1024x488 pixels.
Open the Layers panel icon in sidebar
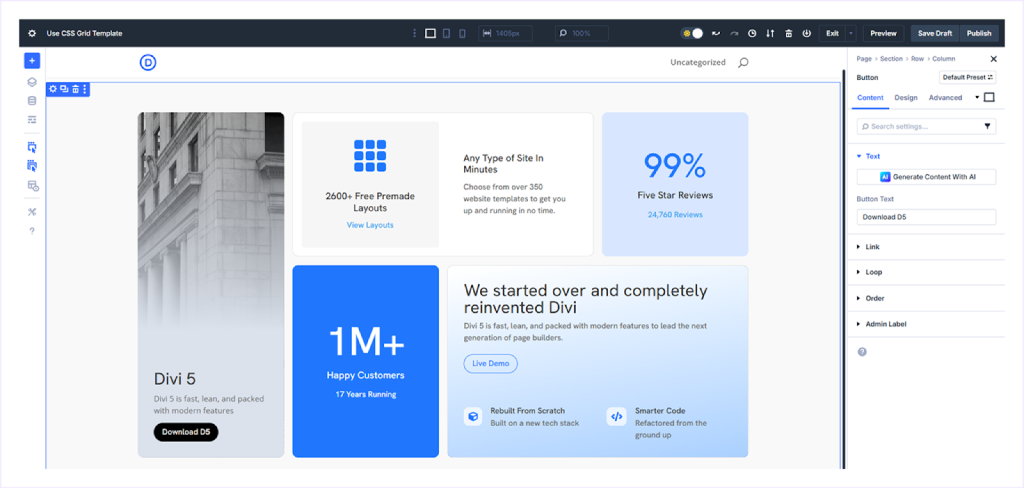32,82
